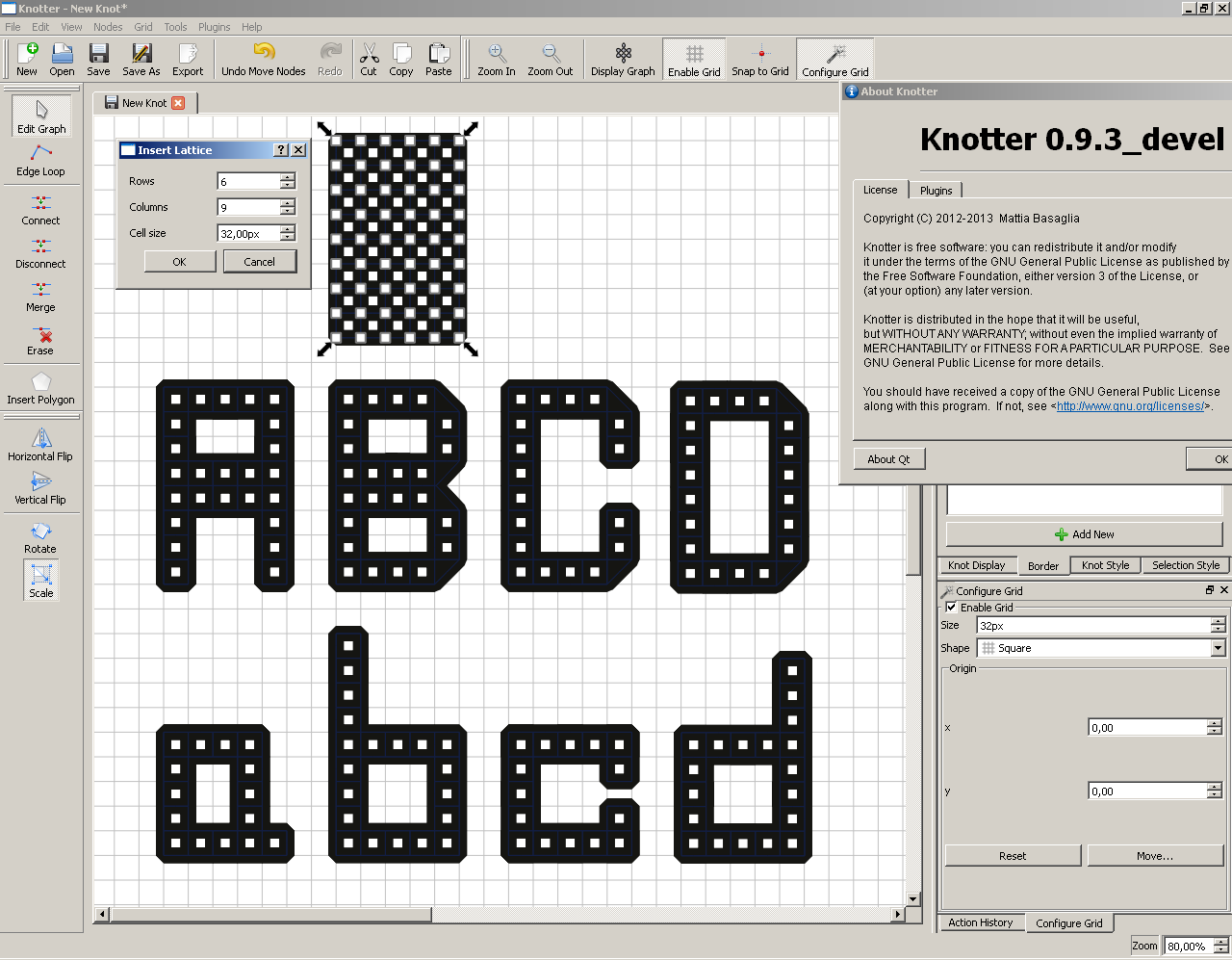Open the Nodes menu

pos(108,27)
